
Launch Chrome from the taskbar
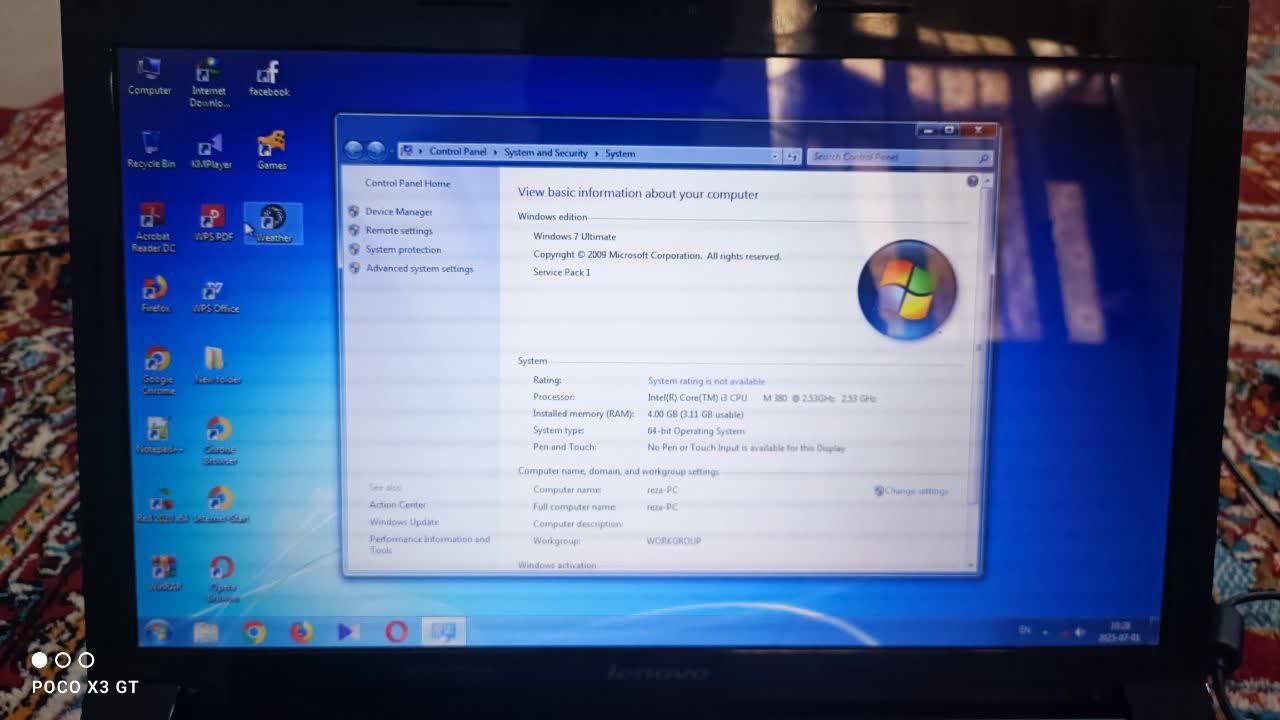click(254, 632)
